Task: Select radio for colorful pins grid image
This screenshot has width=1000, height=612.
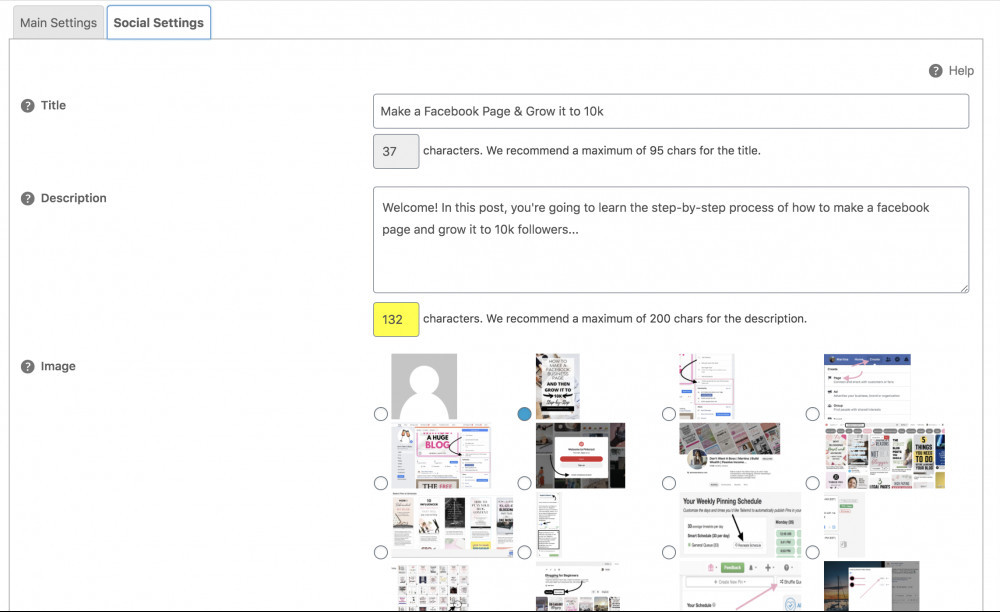Action: [x=812, y=483]
